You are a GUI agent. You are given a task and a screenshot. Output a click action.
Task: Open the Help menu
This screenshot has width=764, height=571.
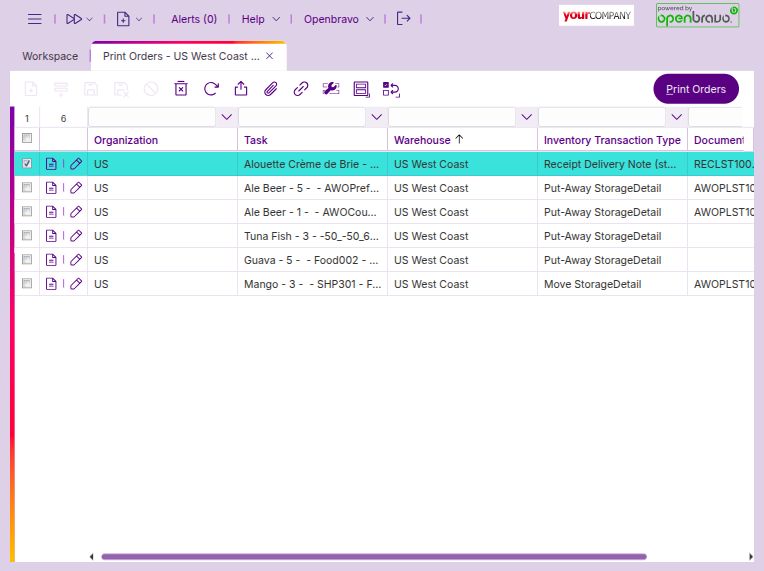coord(260,19)
